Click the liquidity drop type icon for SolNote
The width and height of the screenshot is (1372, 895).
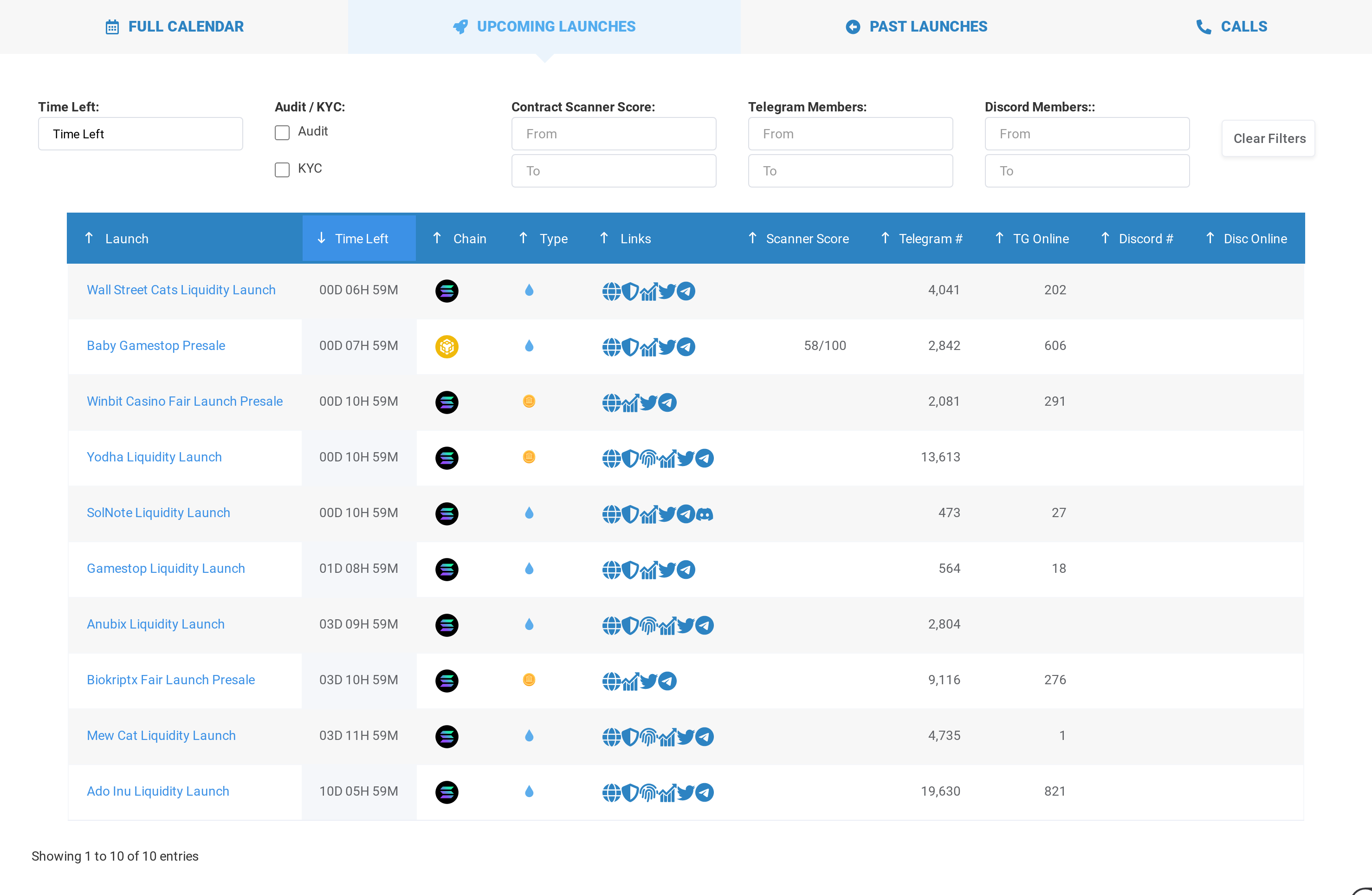click(529, 512)
